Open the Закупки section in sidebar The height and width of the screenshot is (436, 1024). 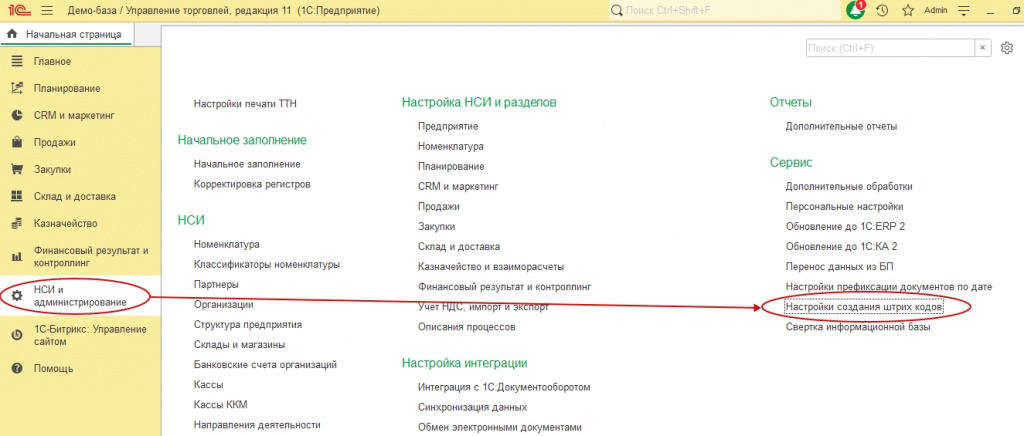pos(52,169)
